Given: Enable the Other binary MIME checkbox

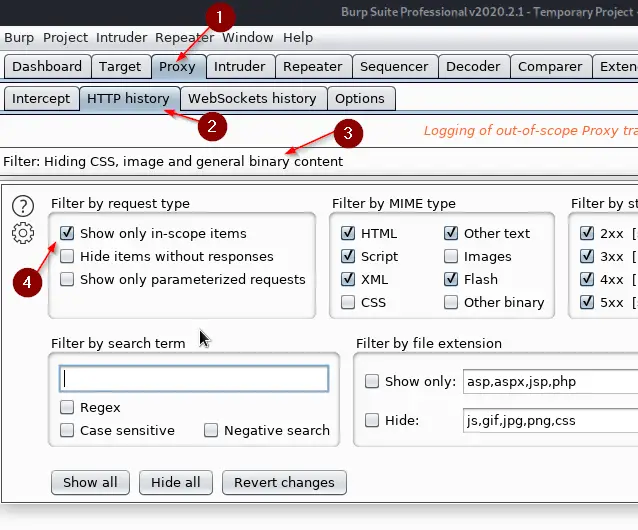Looking at the screenshot, I should click(x=451, y=302).
